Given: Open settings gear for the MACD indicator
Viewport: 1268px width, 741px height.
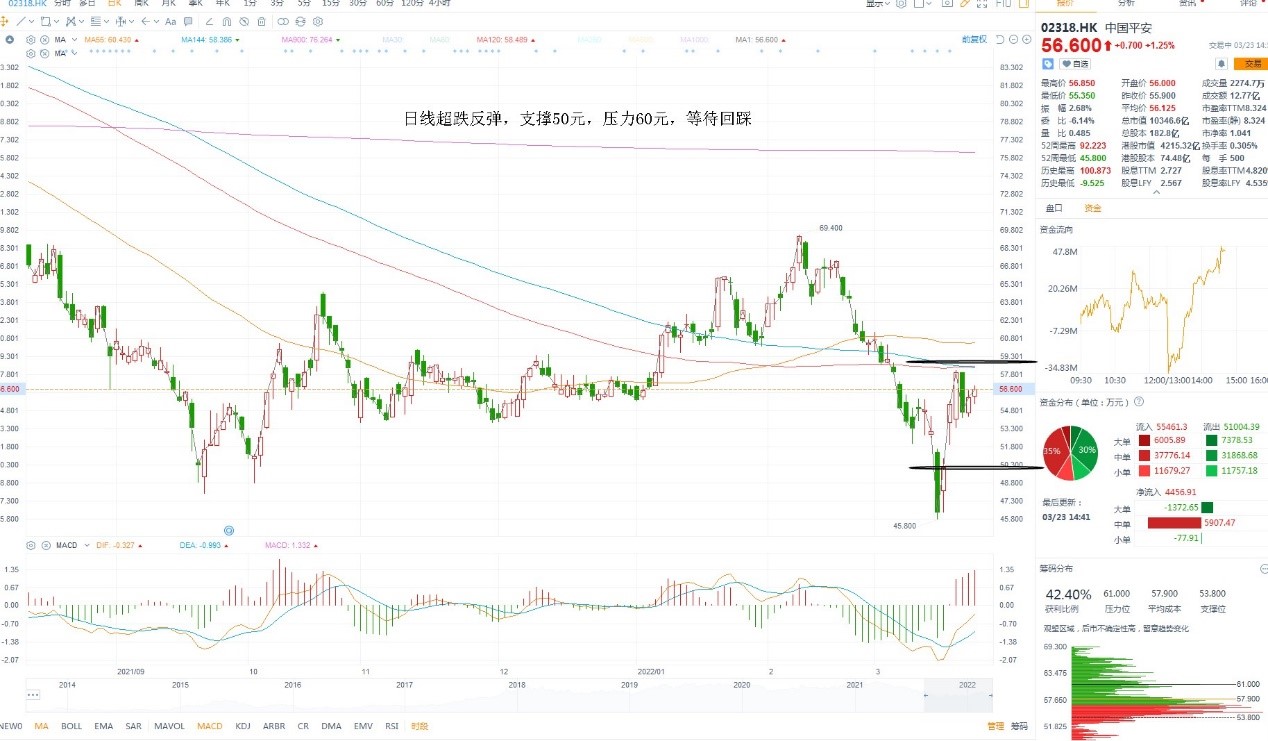Looking at the screenshot, I should point(30,545).
